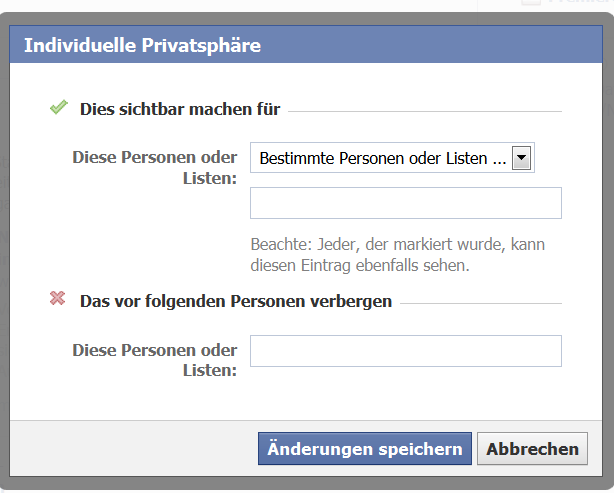
Task: Click "Diese Personen oder Listen:" label in the hide section
Action: [155, 360]
